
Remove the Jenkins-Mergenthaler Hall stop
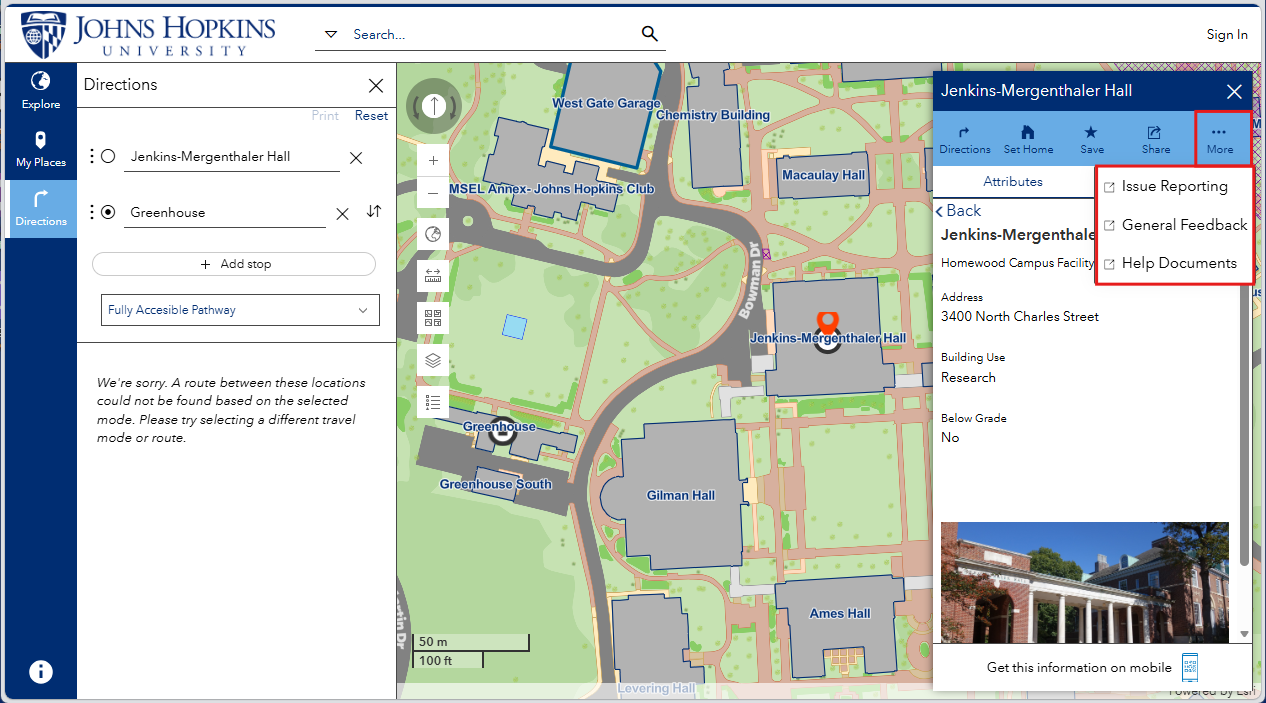pos(356,158)
